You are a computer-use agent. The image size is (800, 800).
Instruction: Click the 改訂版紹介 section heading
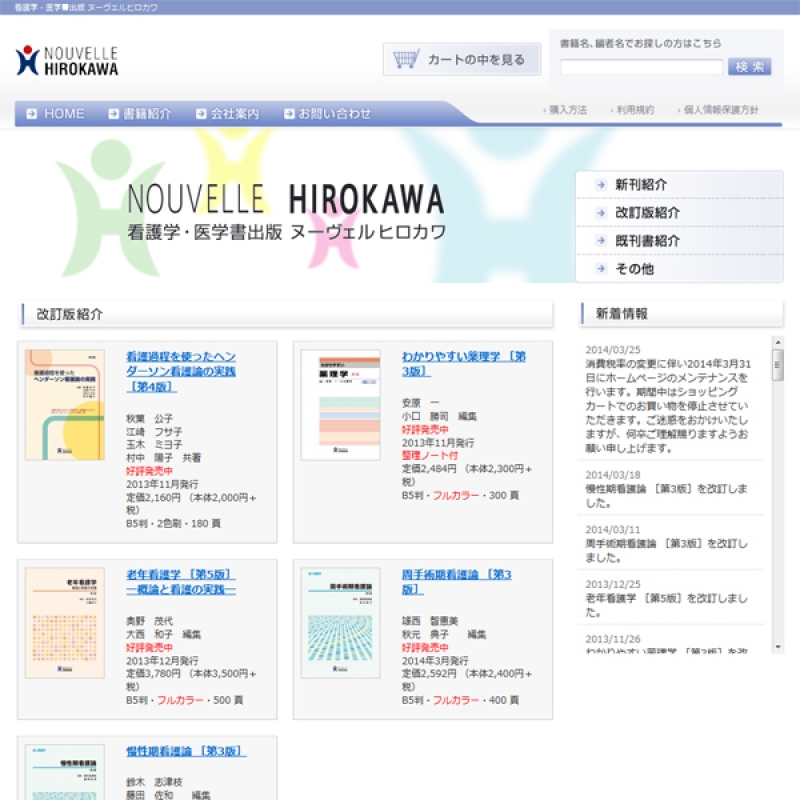click(70, 314)
